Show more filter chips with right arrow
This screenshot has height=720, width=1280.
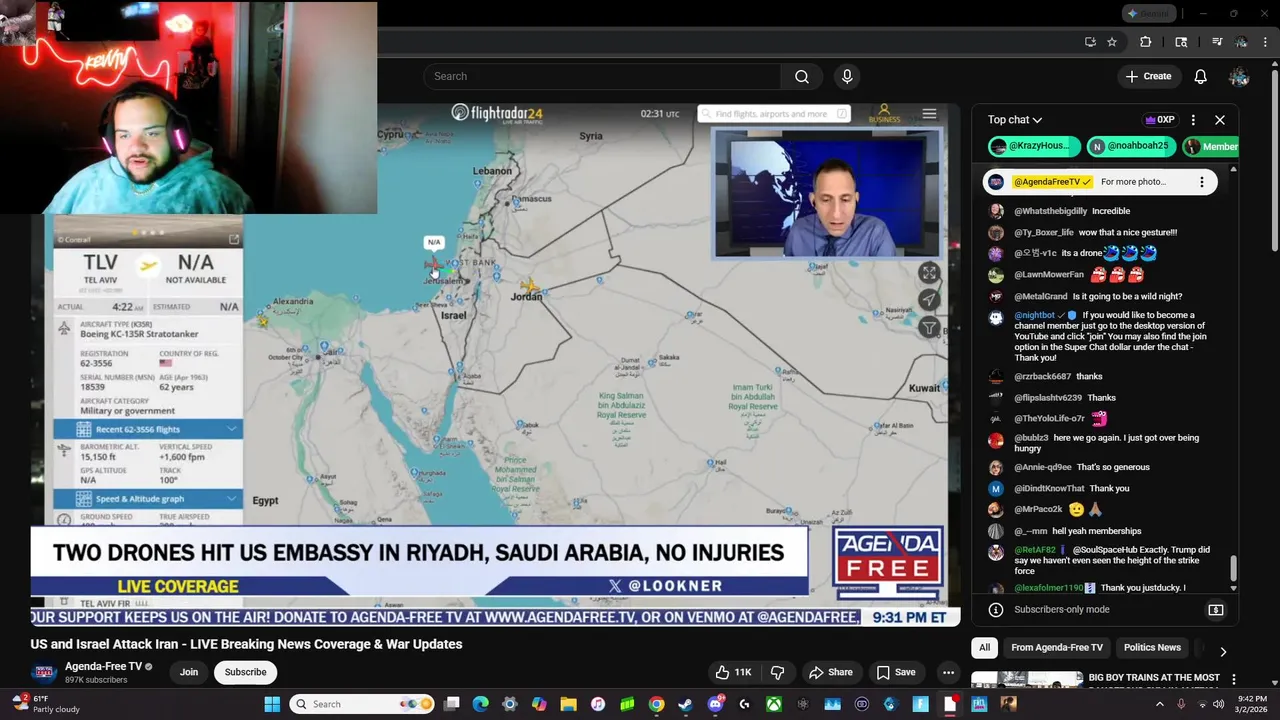[x=1223, y=652]
